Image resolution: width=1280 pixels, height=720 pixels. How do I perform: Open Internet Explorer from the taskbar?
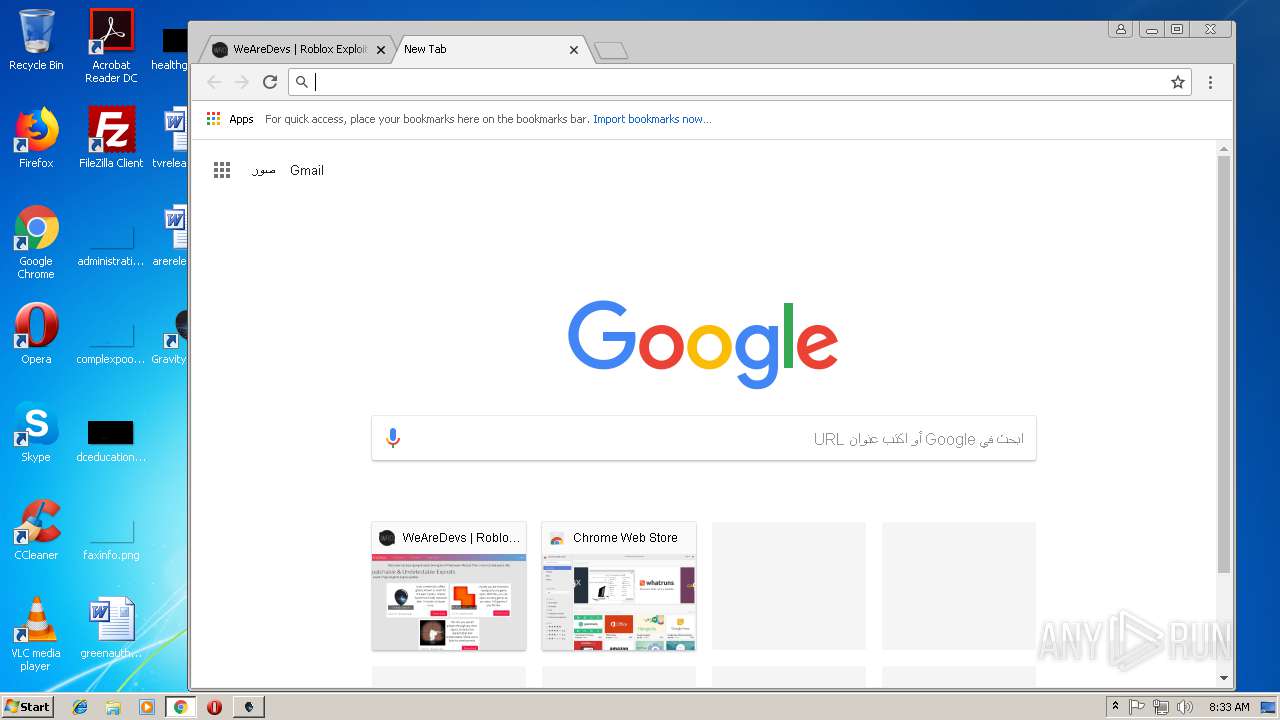tap(80, 707)
